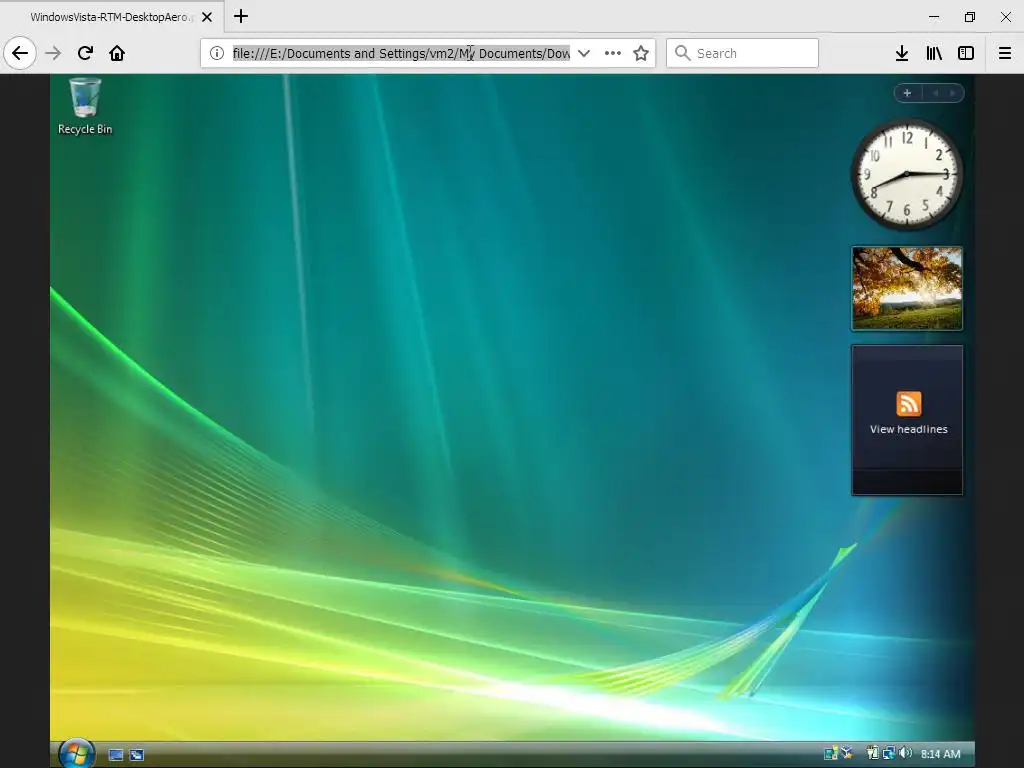The height and width of the screenshot is (768, 1024).
Task: Click the magnifier icon in the Search box
Action: point(682,53)
